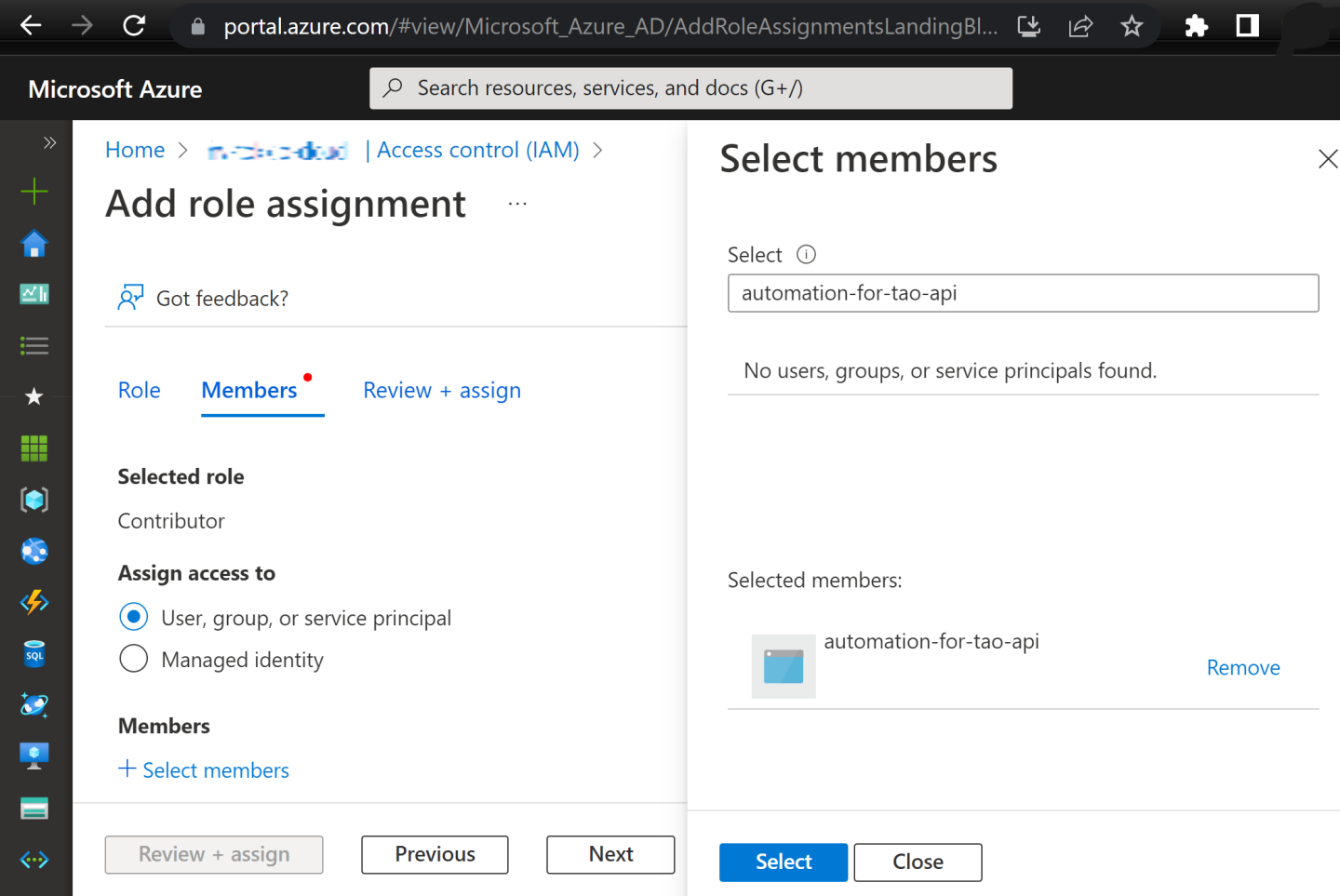Open All services list icon
Image resolution: width=1340 pixels, height=896 pixels.
(x=34, y=346)
